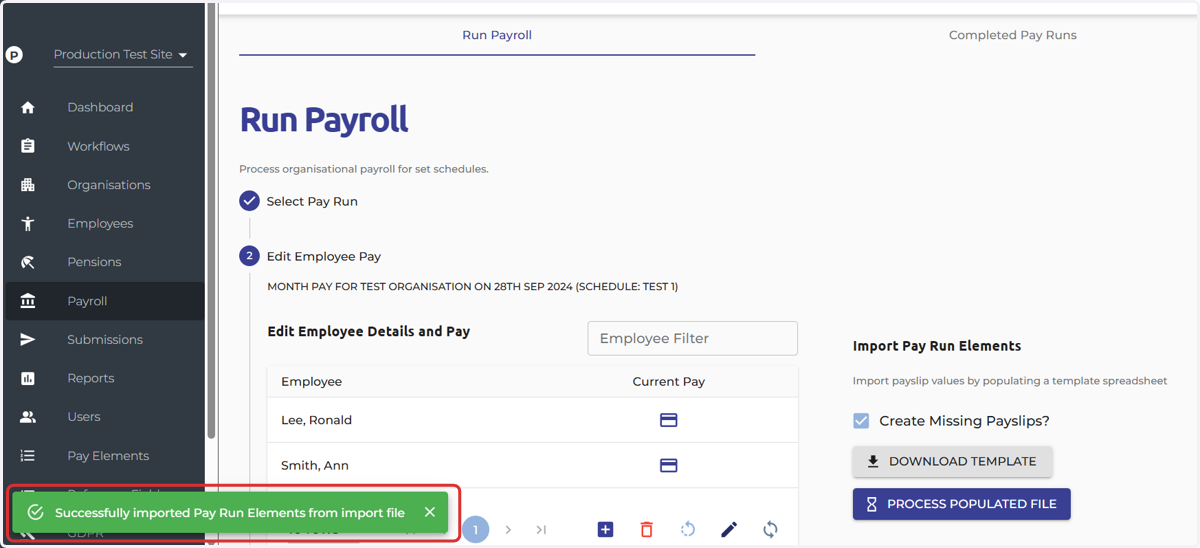Click the completed Select Pay Run step checkmark
Viewport: 1200px width, 548px height.
pyautogui.click(x=249, y=201)
